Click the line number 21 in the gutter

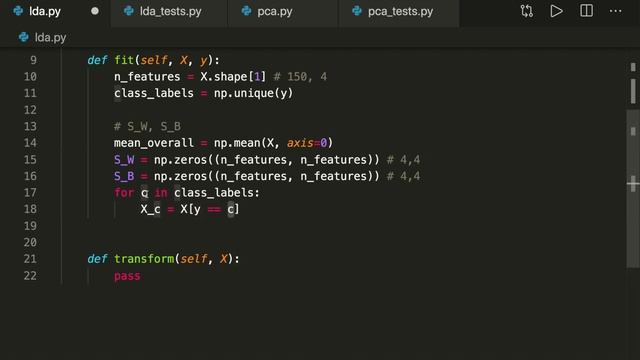(30, 259)
